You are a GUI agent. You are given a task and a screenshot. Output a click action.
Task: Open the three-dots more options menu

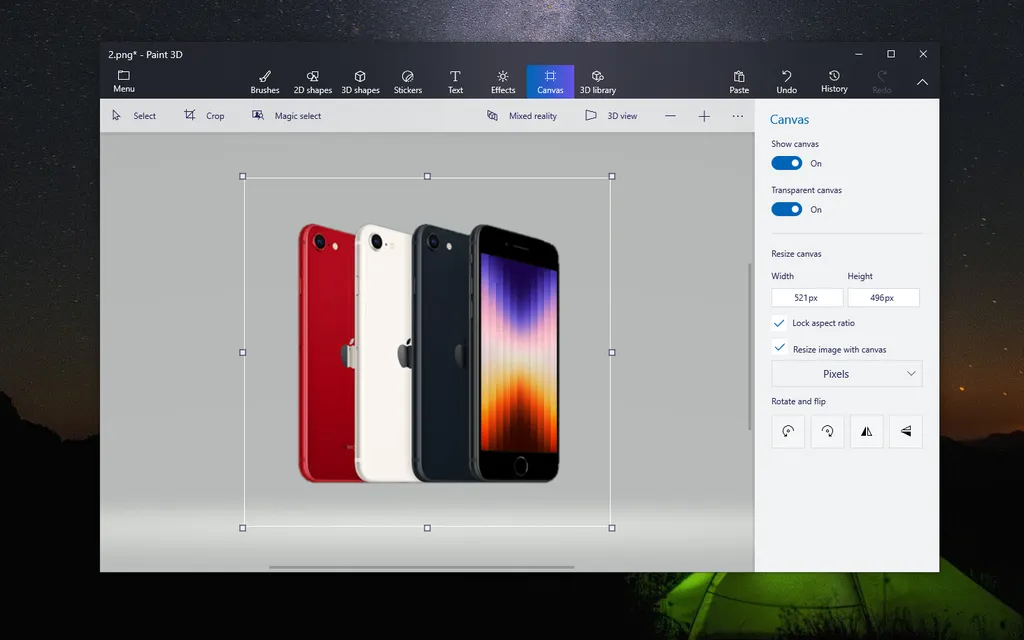(738, 116)
